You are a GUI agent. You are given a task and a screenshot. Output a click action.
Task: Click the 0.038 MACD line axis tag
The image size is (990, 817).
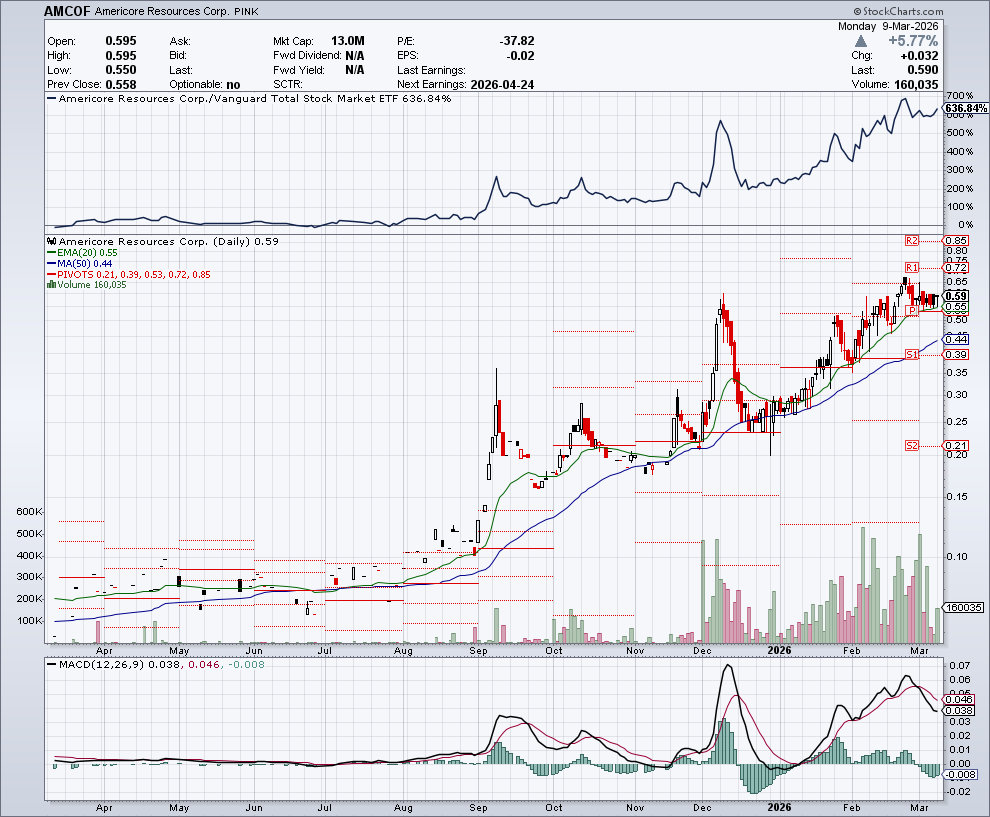tap(960, 710)
